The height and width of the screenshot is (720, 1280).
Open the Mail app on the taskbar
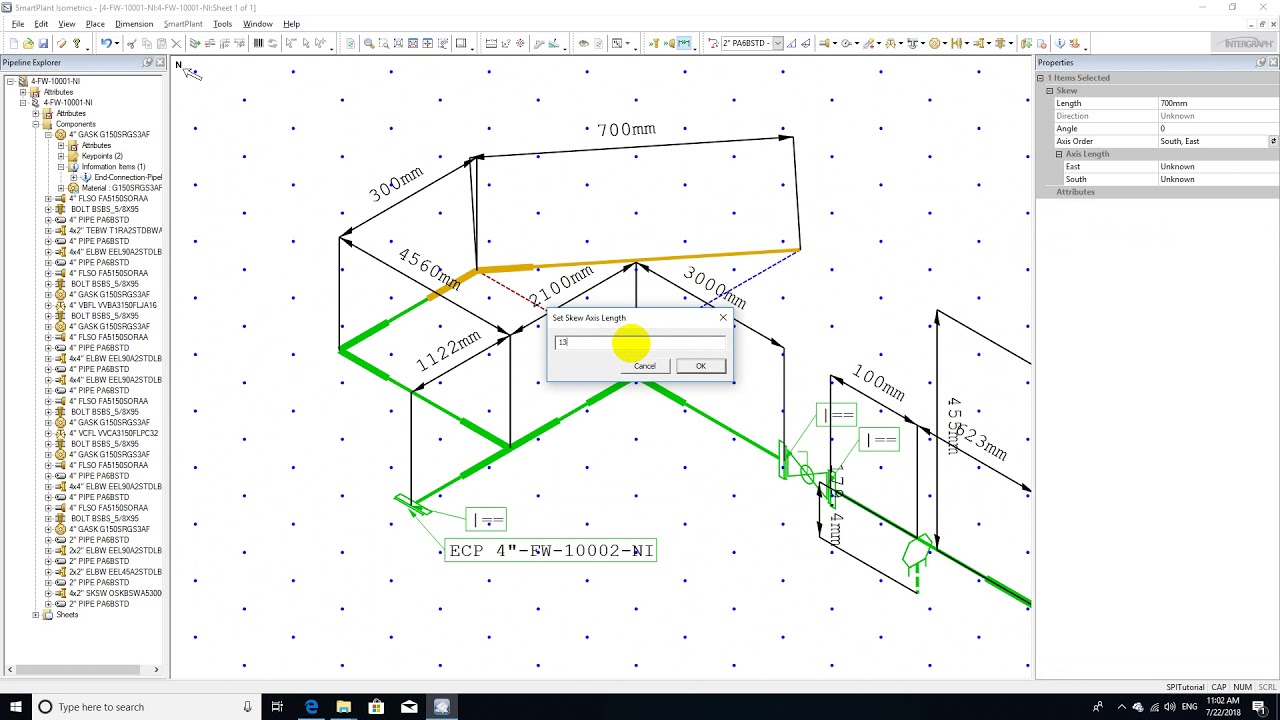[409, 707]
